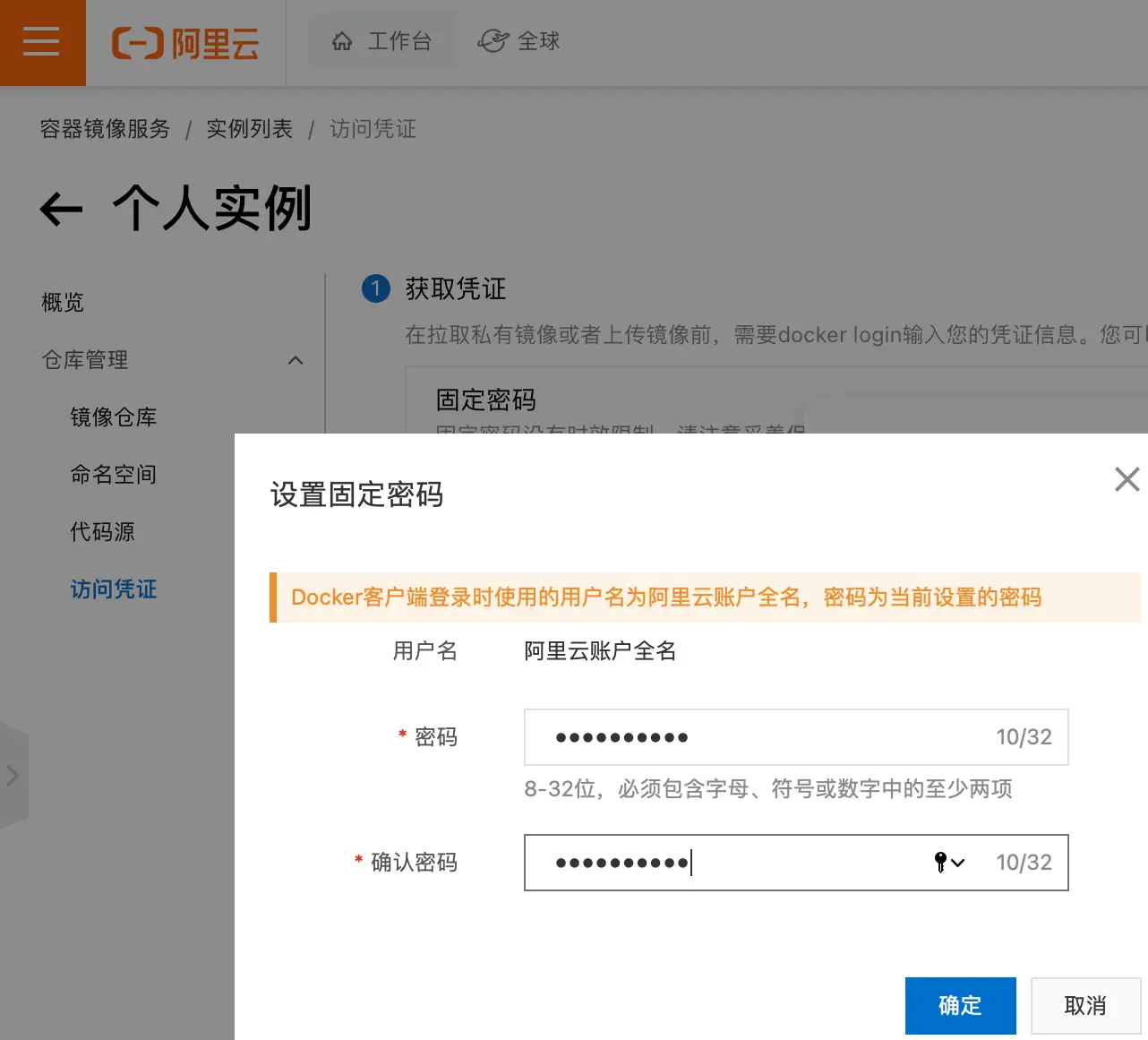This screenshot has height=1040, width=1148.
Task: Click the key icon in confirm password field
Action: click(x=940, y=862)
